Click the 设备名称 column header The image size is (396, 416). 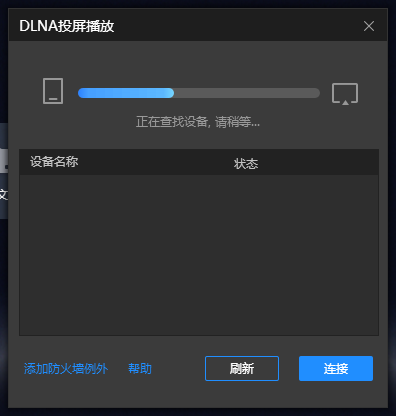pos(54,162)
